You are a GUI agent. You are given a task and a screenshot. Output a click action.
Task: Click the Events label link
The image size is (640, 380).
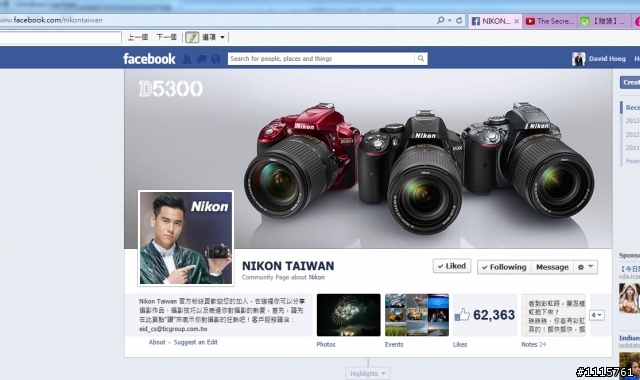394,344
